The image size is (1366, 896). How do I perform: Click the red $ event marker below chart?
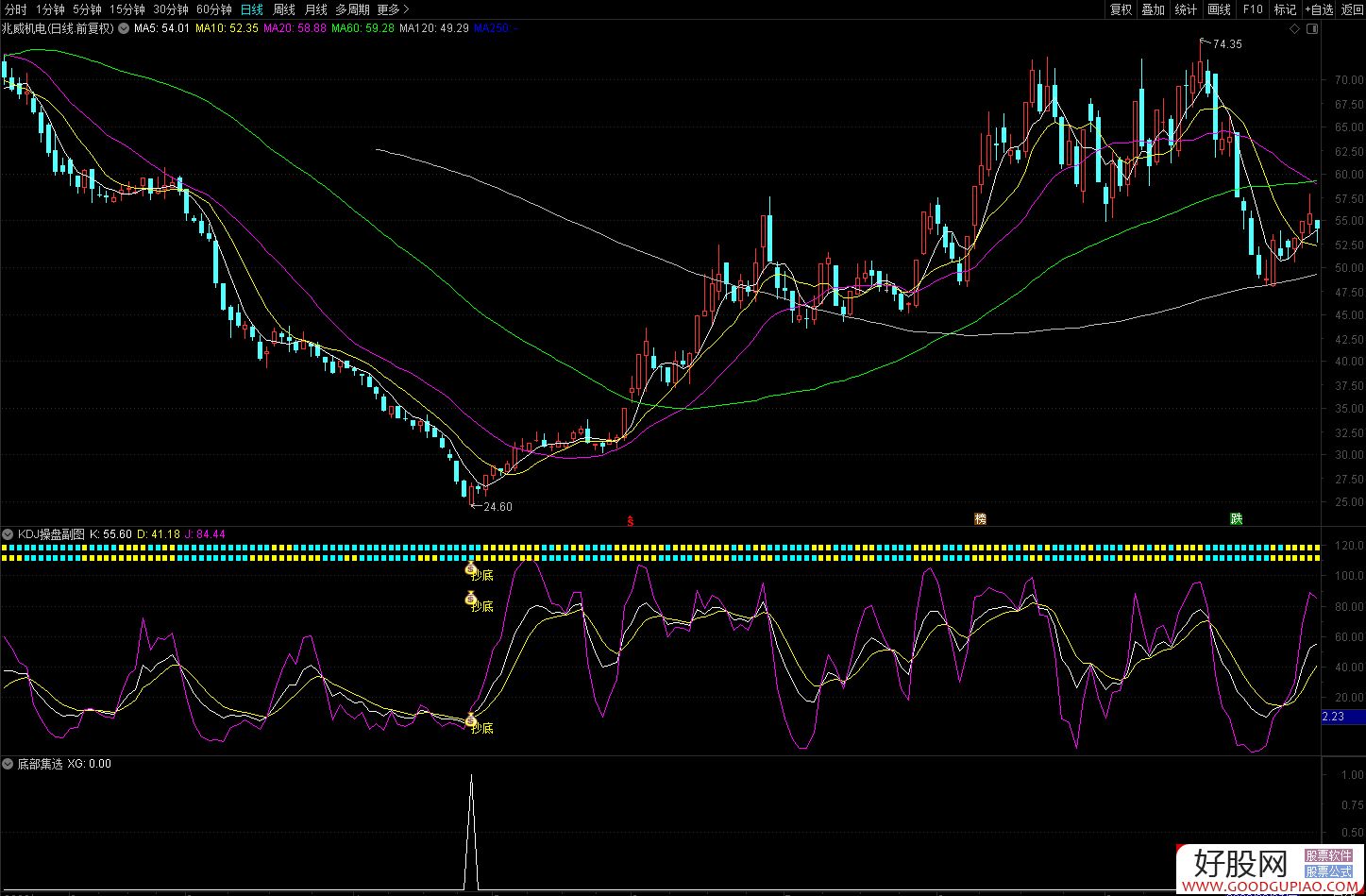click(630, 519)
